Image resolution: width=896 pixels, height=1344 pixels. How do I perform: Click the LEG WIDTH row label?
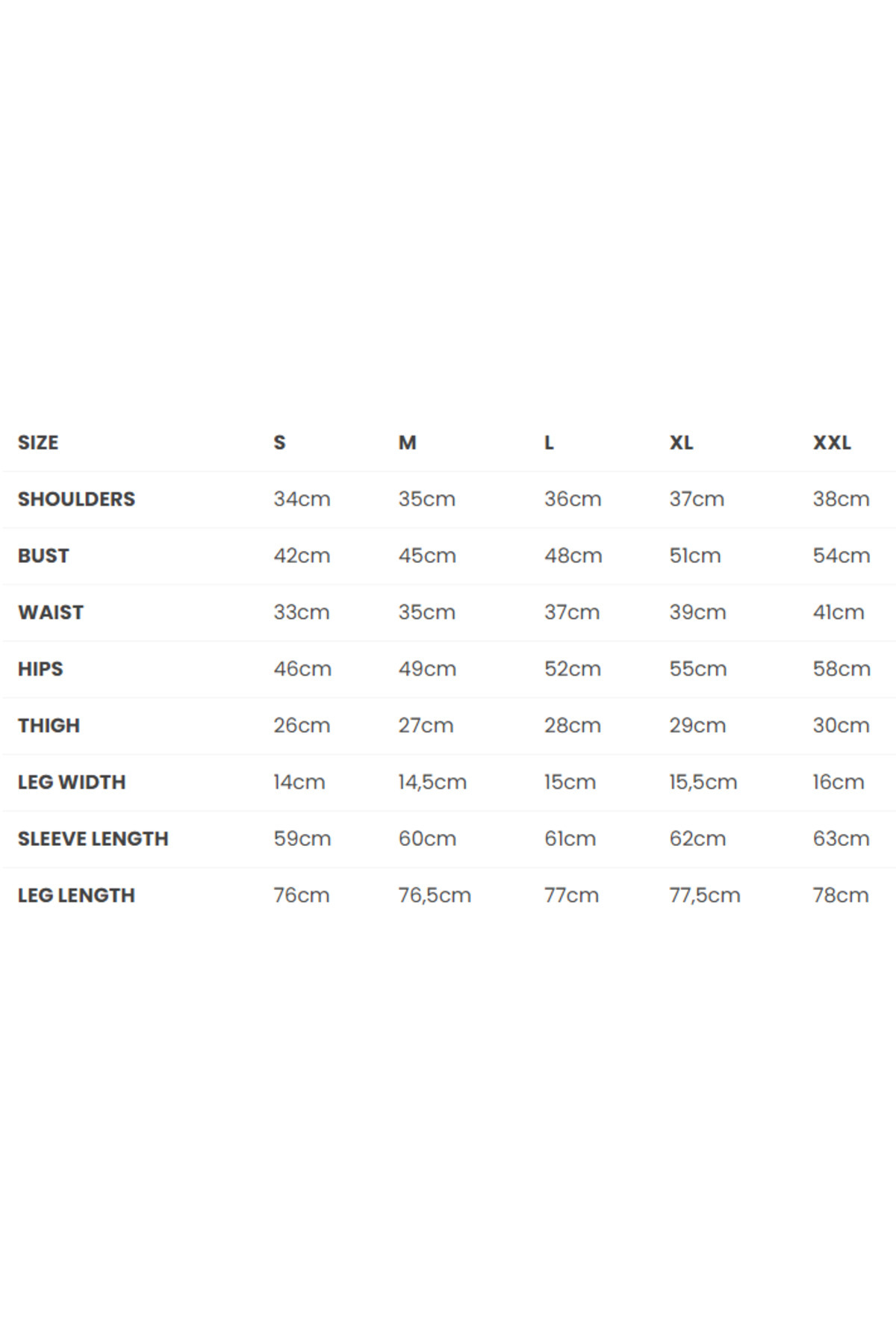(x=72, y=783)
